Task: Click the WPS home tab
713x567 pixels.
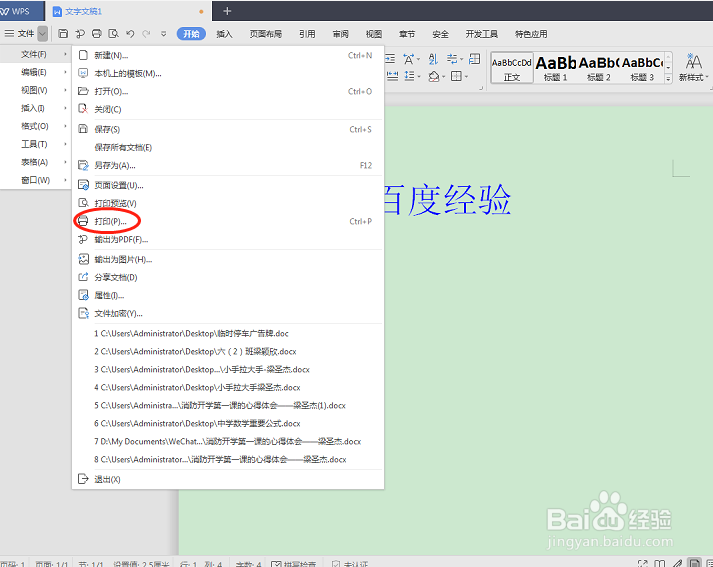Action: (20, 11)
